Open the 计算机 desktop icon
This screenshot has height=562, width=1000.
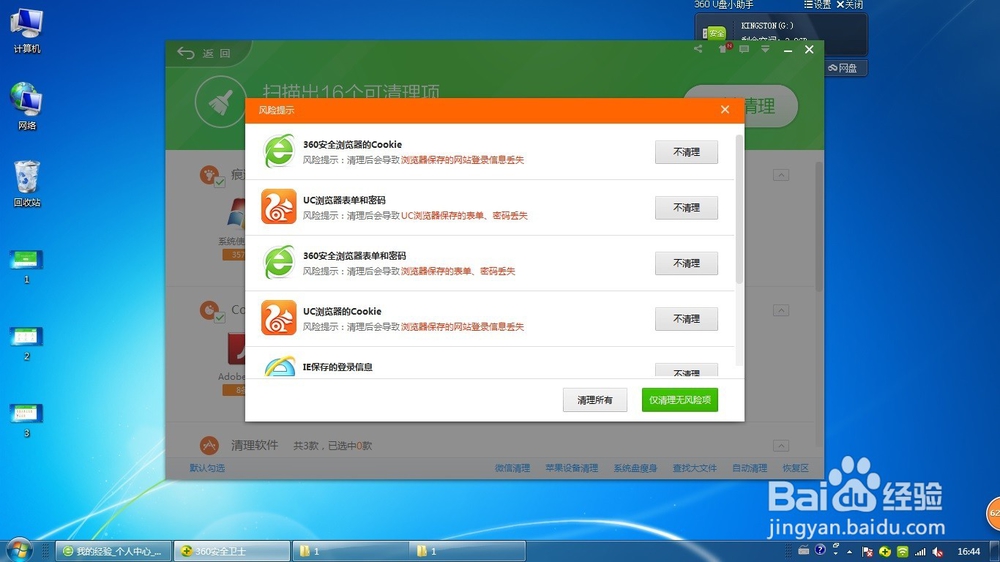(27, 31)
